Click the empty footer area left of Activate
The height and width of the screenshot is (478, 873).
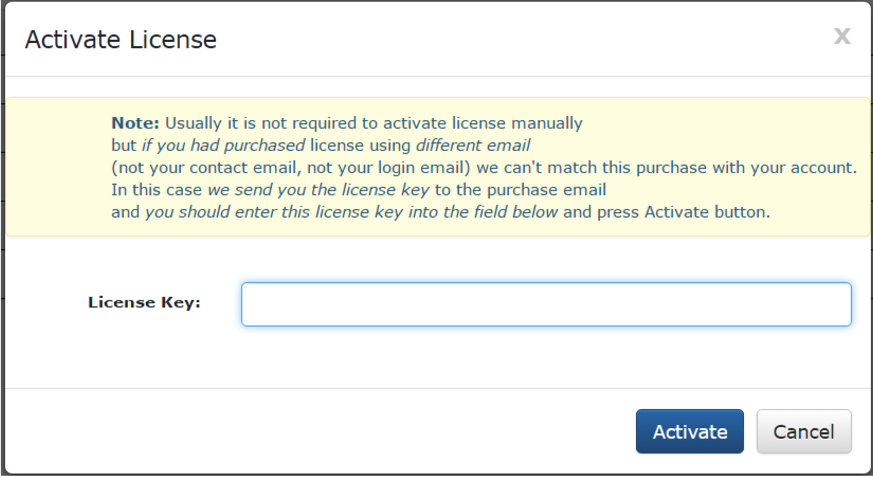[x=300, y=431]
